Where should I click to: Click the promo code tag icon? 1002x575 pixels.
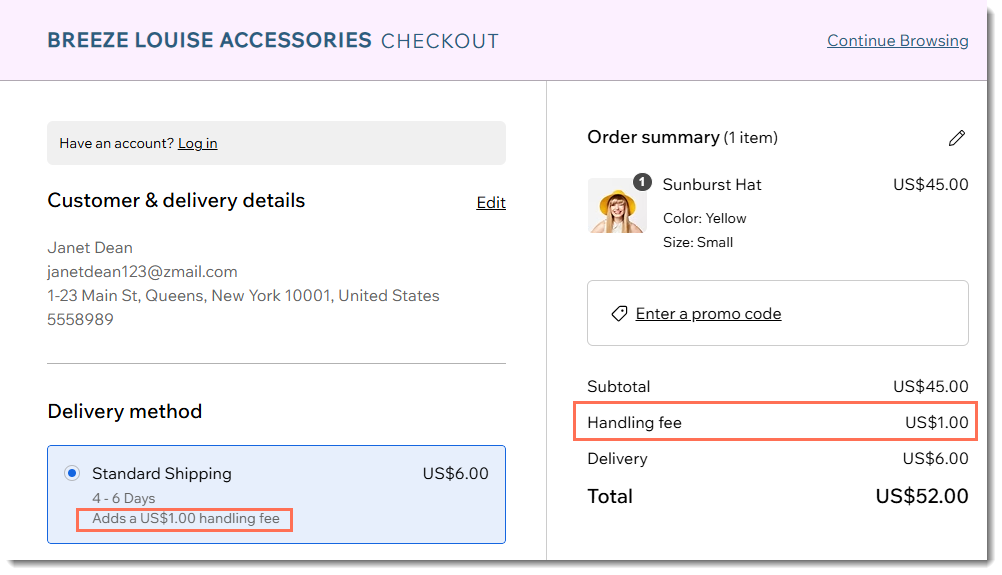(619, 314)
